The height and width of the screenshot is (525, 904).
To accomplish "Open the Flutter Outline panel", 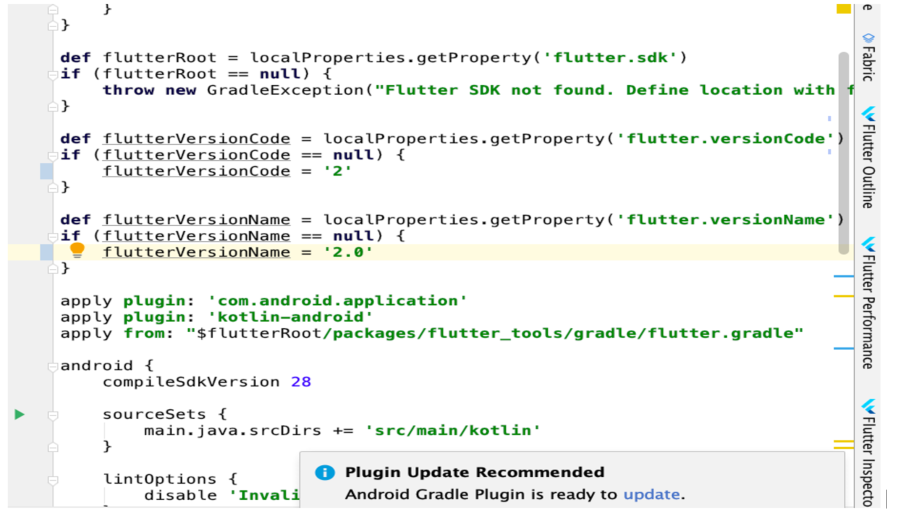I will point(867,158).
